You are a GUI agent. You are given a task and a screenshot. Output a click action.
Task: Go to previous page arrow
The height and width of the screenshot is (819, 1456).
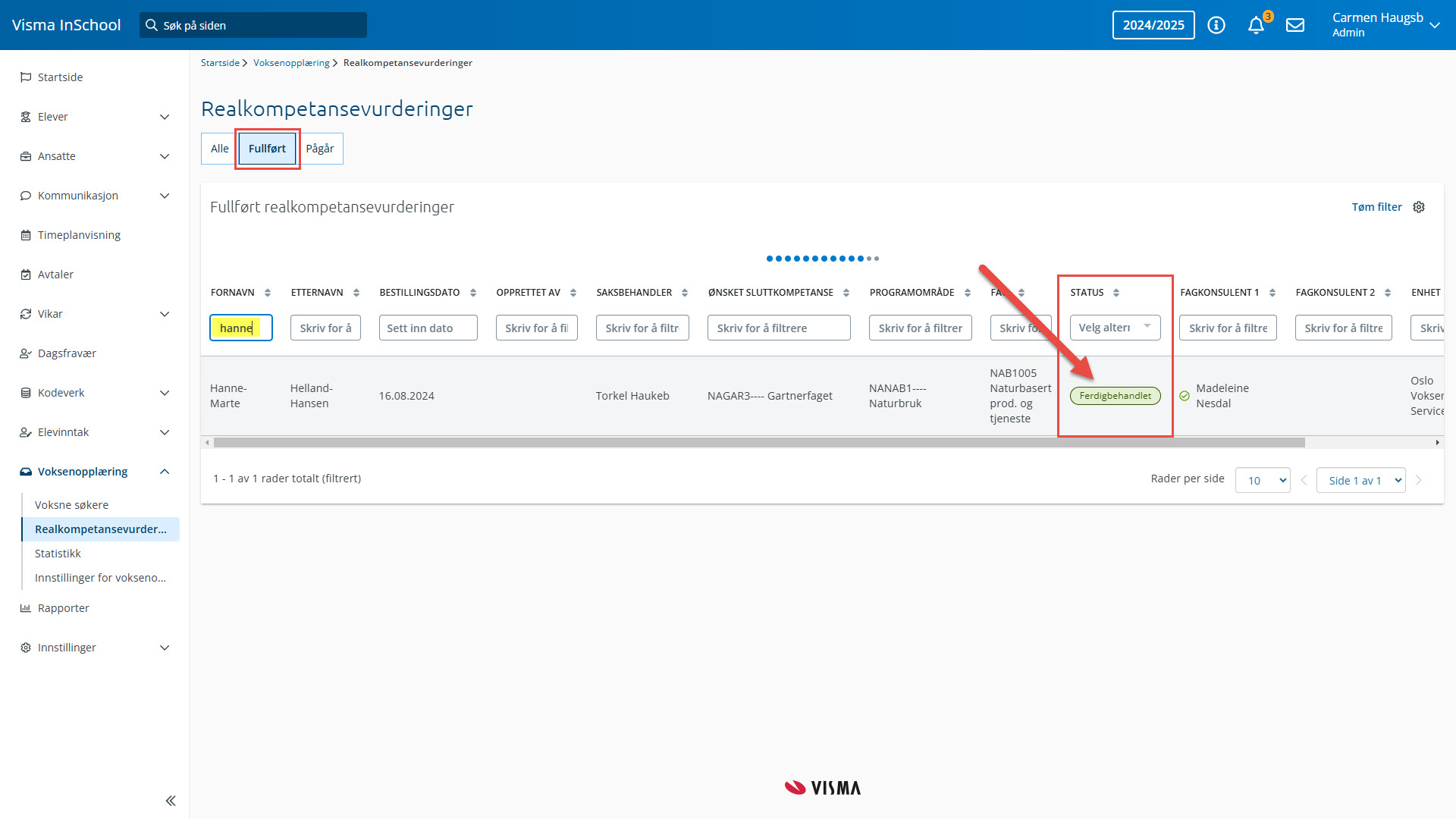1304,480
